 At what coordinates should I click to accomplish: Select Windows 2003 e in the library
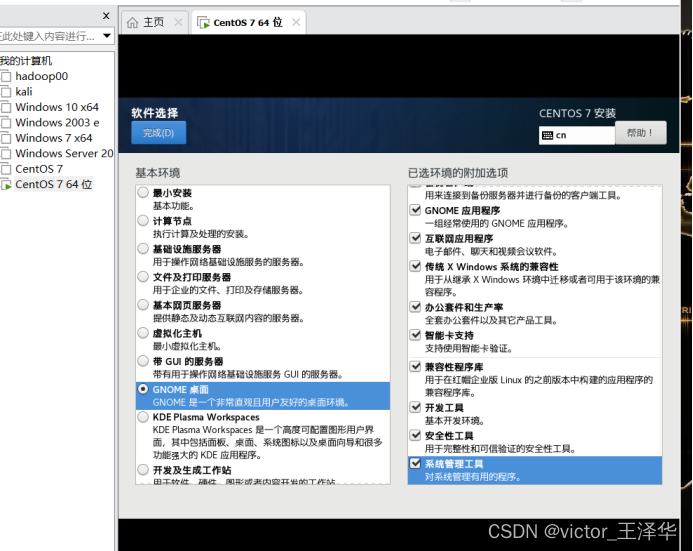point(57,123)
